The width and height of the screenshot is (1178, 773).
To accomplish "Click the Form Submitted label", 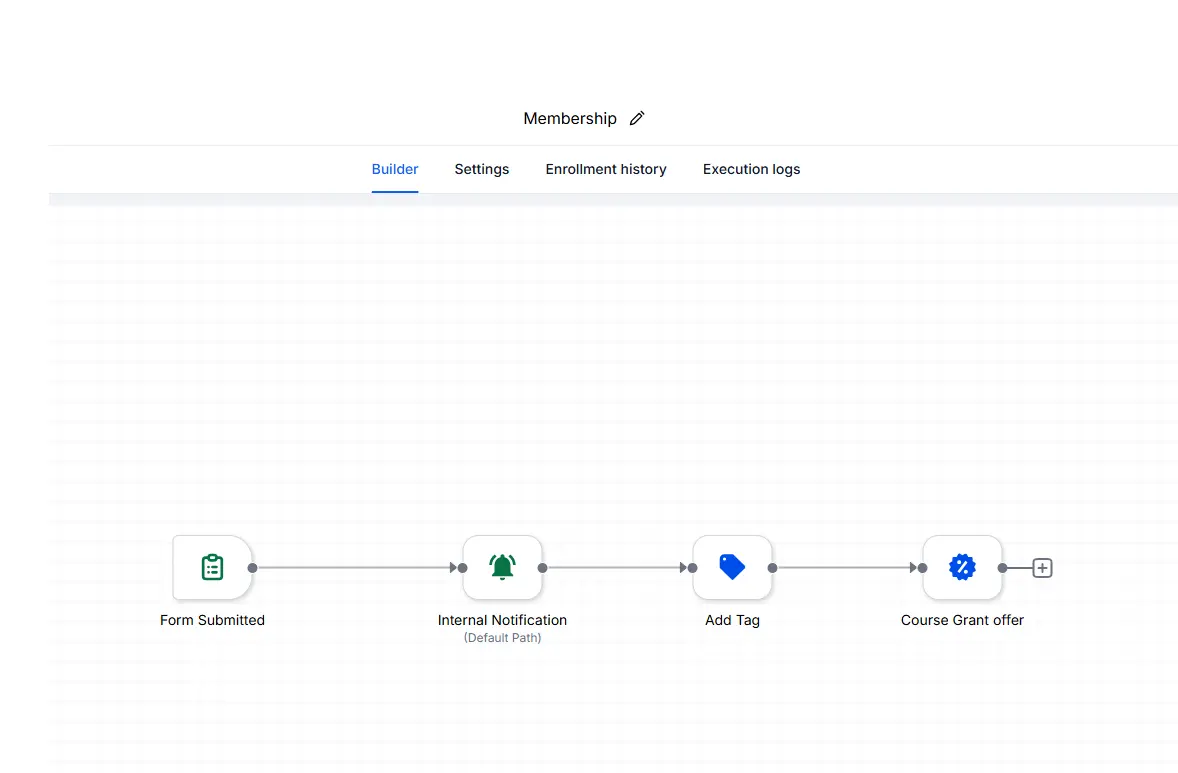I will click(213, 621).
